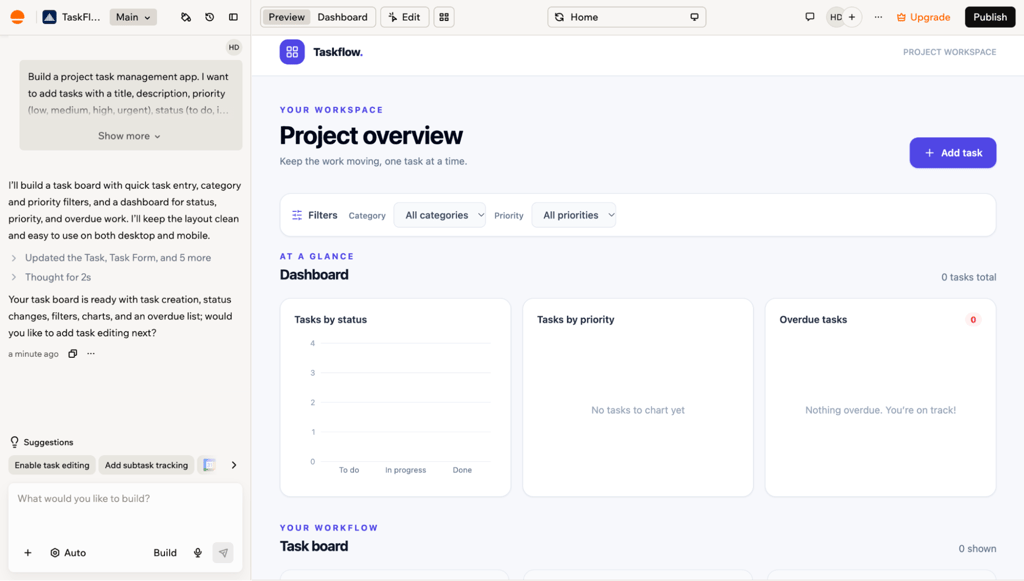Switch to the Preview tab
Screen dimensions: 1024x581
coord(287,17)
